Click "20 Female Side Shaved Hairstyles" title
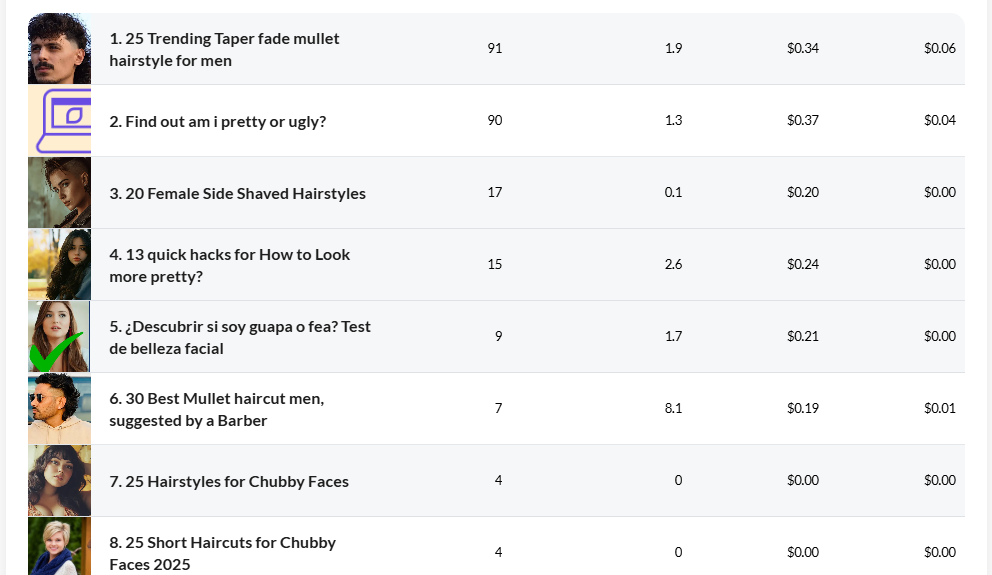This screenshot has width=992, height=575. [x=237, y=193]
